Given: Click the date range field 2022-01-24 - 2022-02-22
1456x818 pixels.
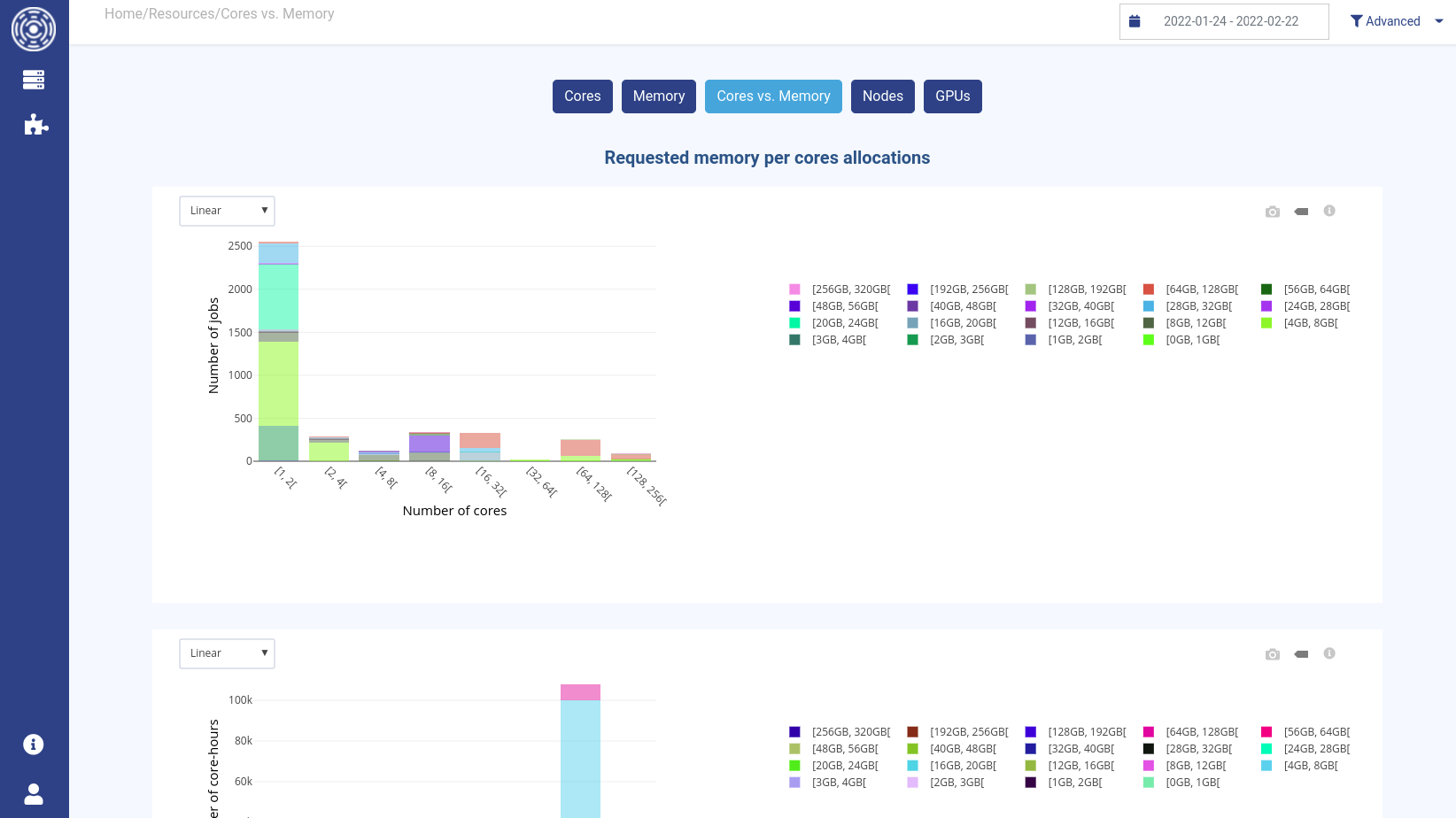Looking at the screenshot, I should [x=1230, y=21].
